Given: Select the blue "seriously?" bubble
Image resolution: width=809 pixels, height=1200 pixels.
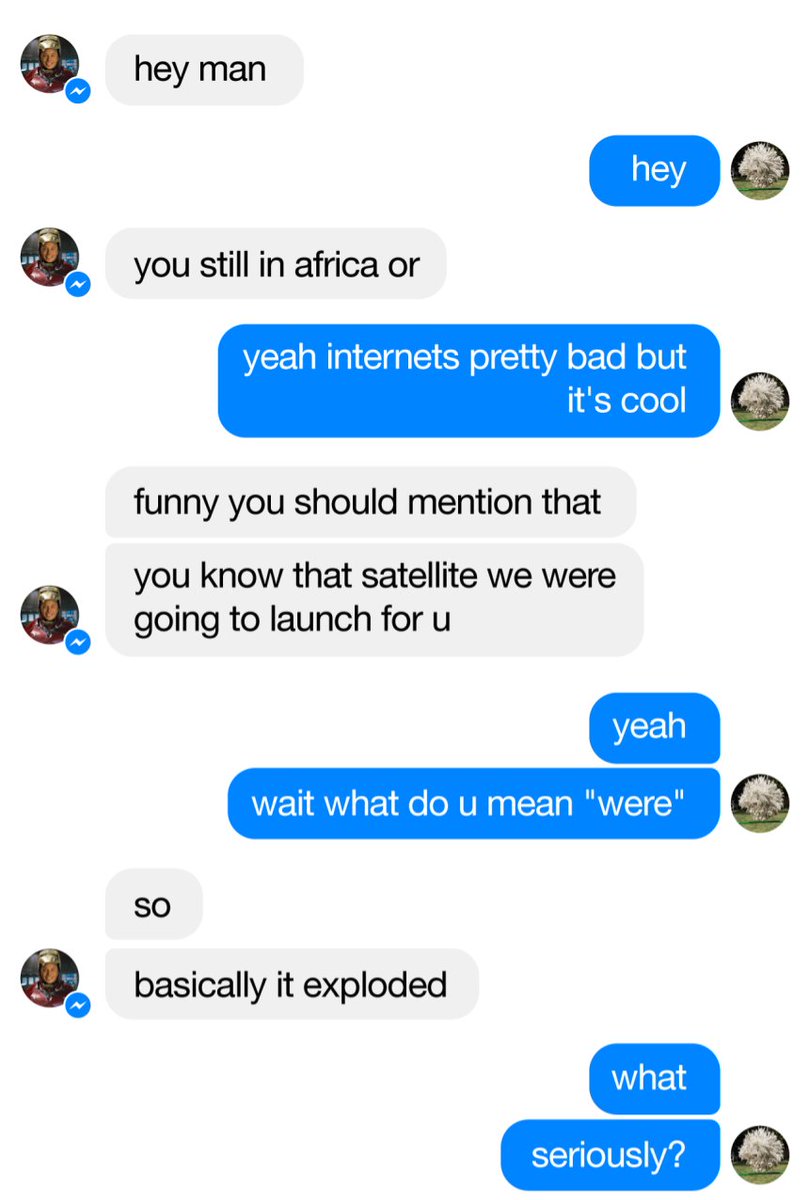Looking at the screenshot, I should click(610, 1155).
